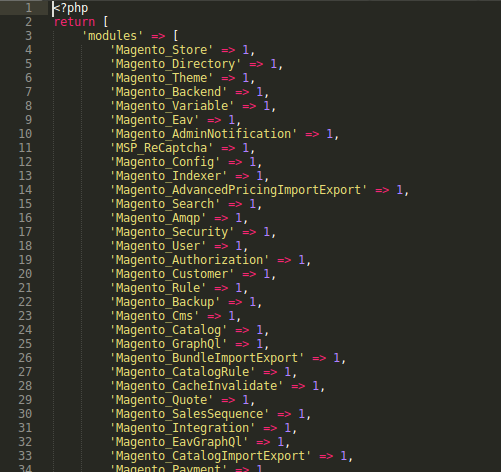This screenshot has height=472, width=501.
Task: Click the 'Magento_Theme' string
Action: (x=162, y=78)
